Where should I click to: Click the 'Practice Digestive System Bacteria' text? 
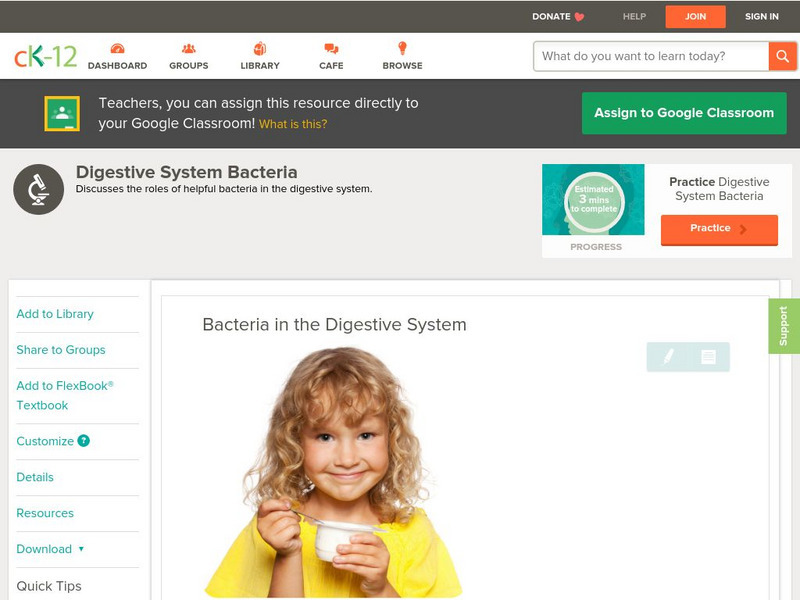pyautogui.click(x=719, y=189)
